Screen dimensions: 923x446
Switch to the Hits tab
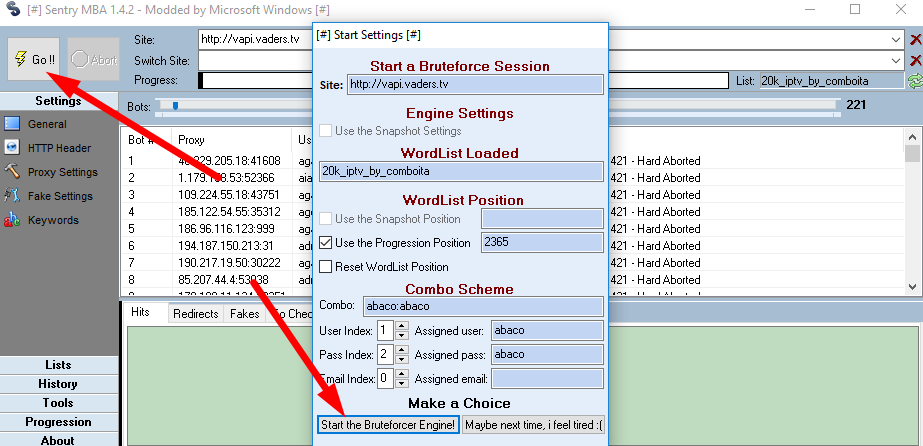(x=140, y=312)
